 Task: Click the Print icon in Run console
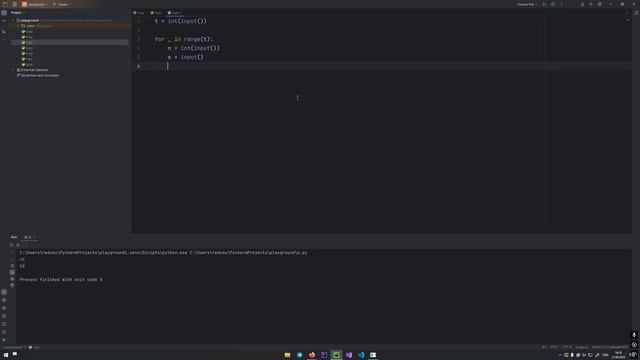coord(12,279)
